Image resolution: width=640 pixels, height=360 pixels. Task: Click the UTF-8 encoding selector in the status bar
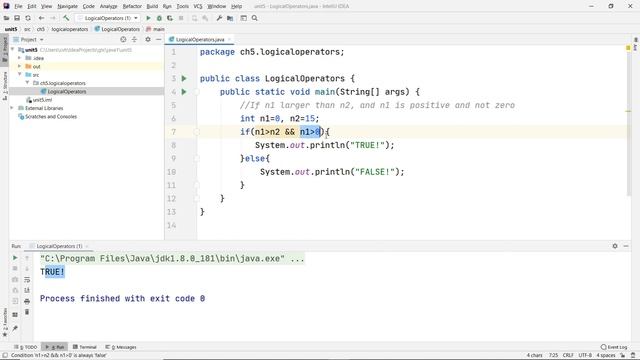[584, 355]
